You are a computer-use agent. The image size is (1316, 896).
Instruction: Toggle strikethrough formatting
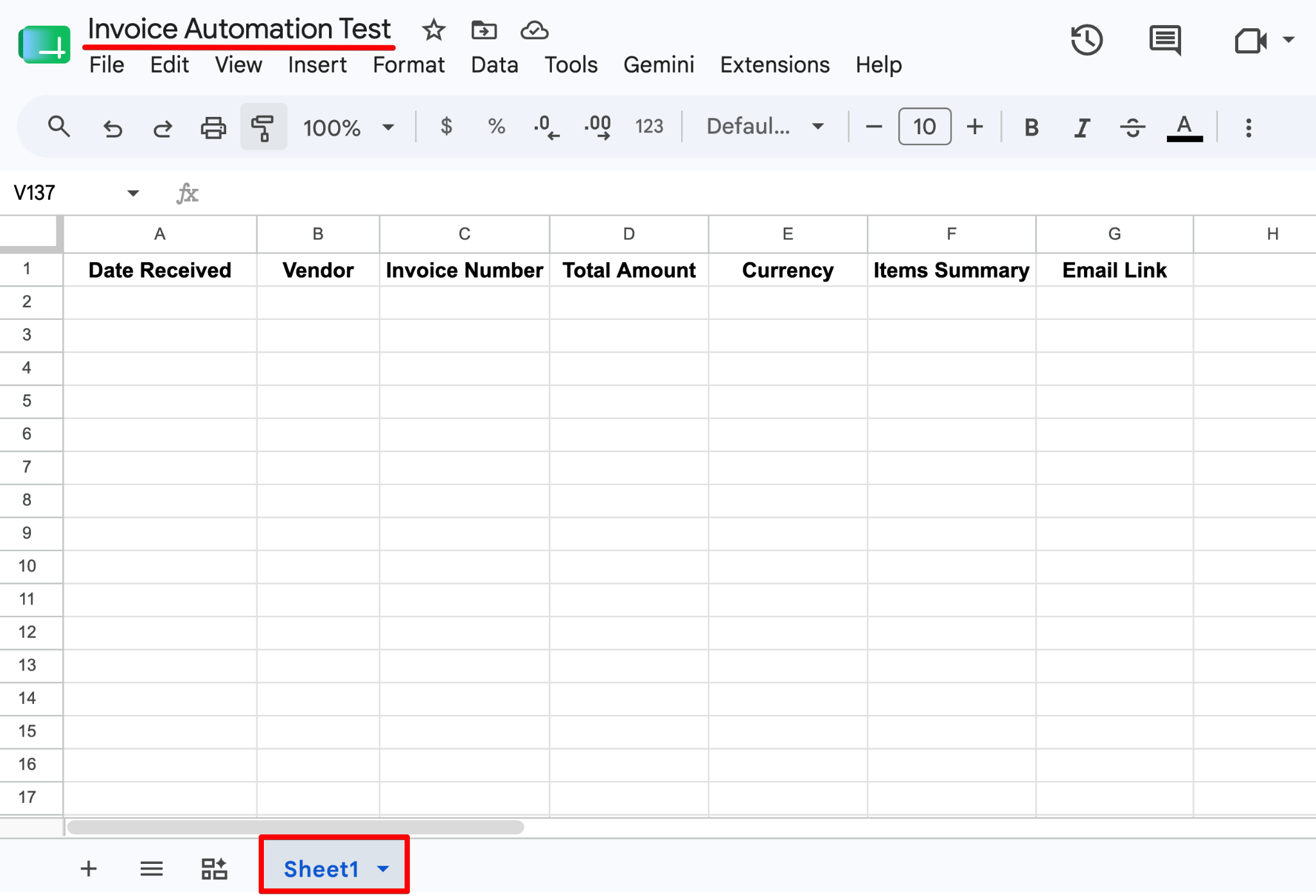click(x=1132, y=127)
